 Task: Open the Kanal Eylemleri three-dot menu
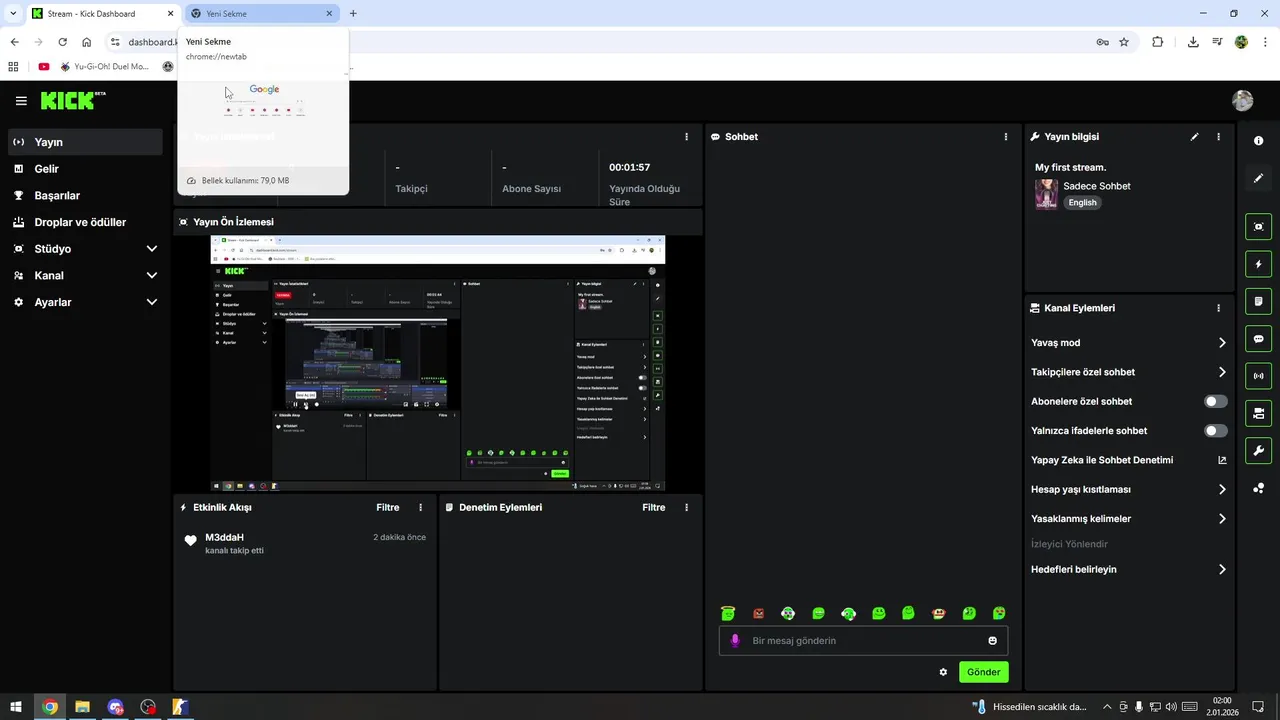tap(1218, 308)
